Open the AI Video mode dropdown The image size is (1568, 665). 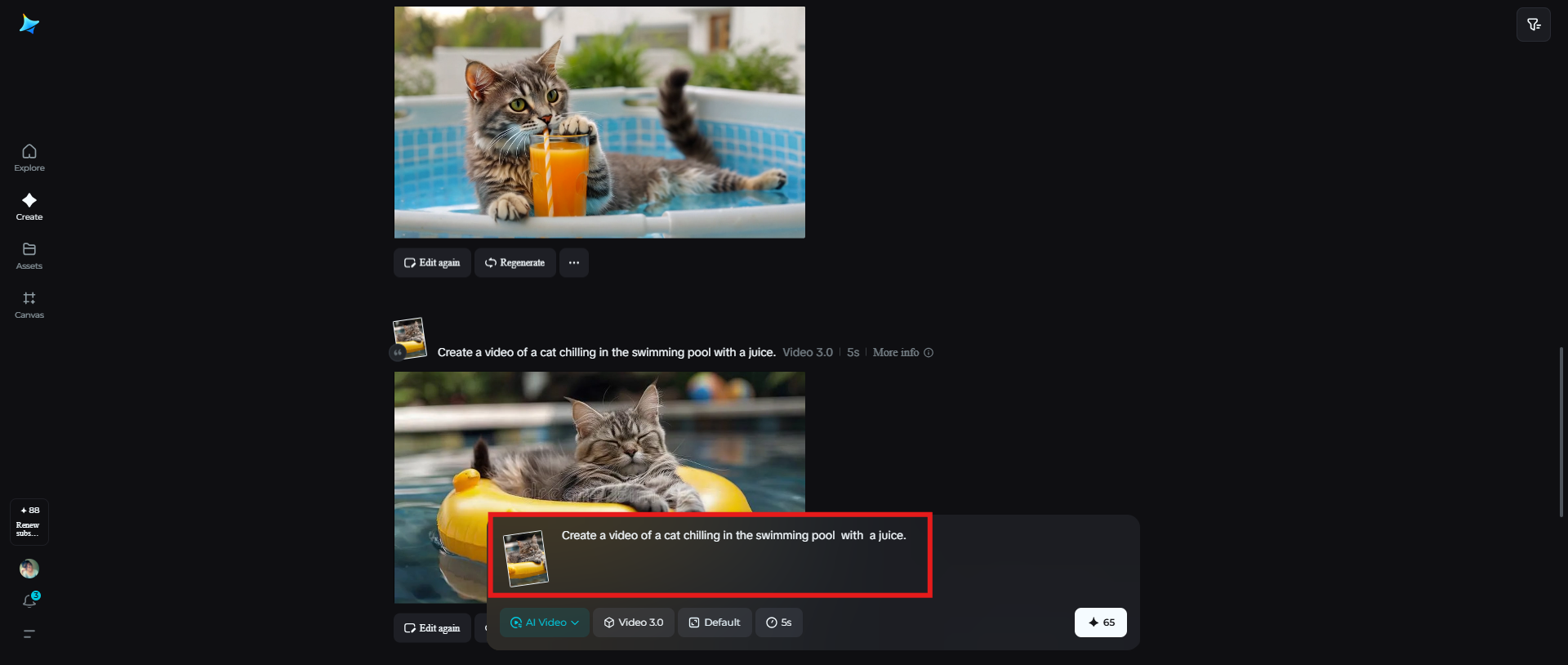(x=545, y=623)
